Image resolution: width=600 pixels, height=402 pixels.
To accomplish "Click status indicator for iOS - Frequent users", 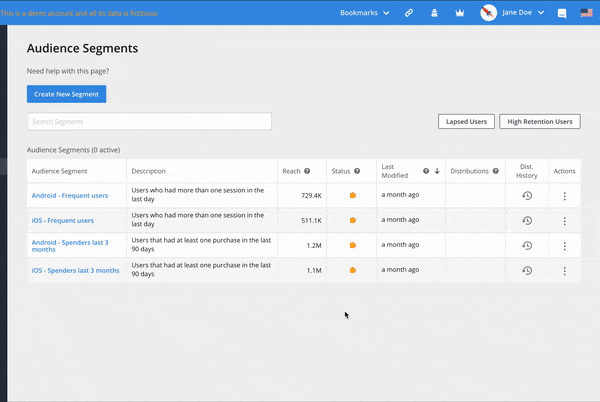I will (x=353, y=220).
